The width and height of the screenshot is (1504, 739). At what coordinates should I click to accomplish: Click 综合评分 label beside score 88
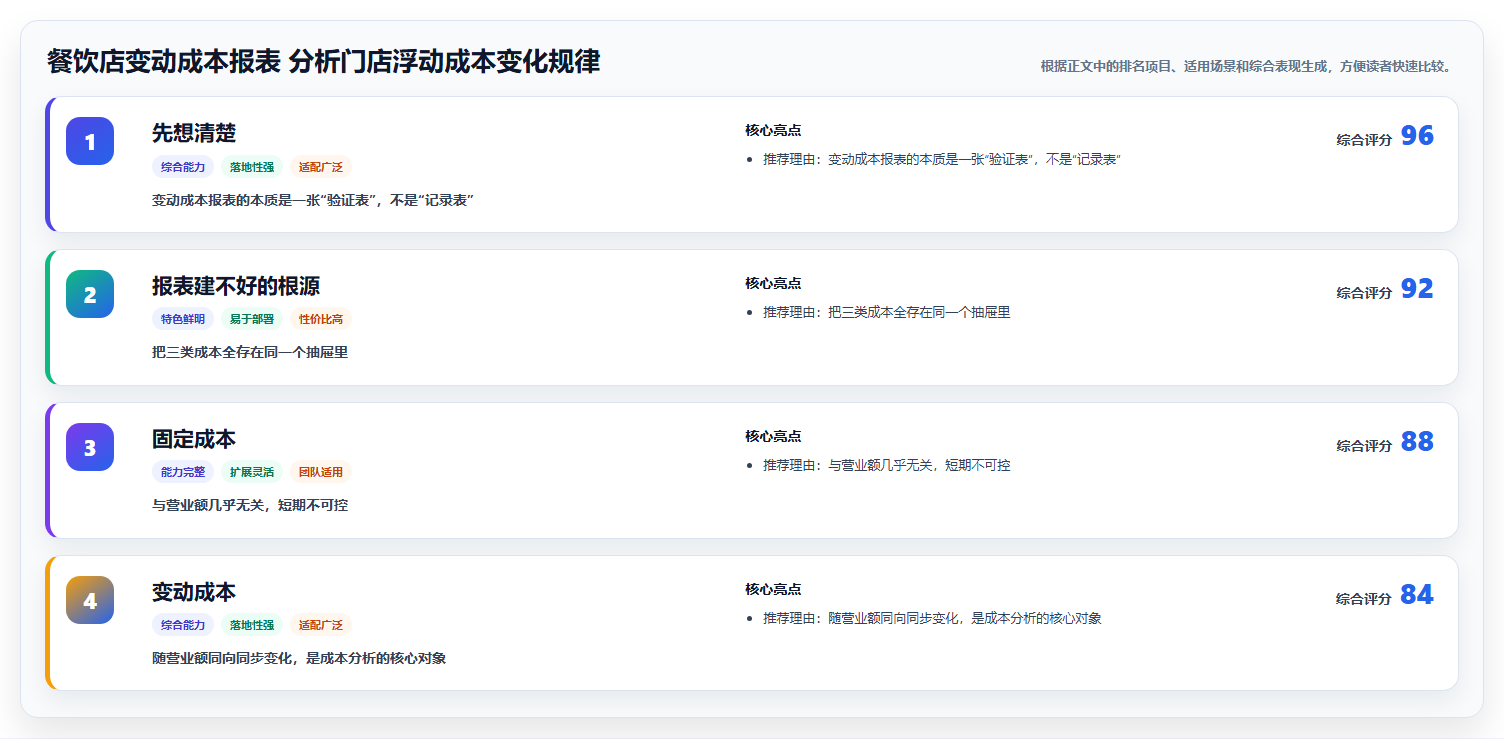[x=1364, y=446]
